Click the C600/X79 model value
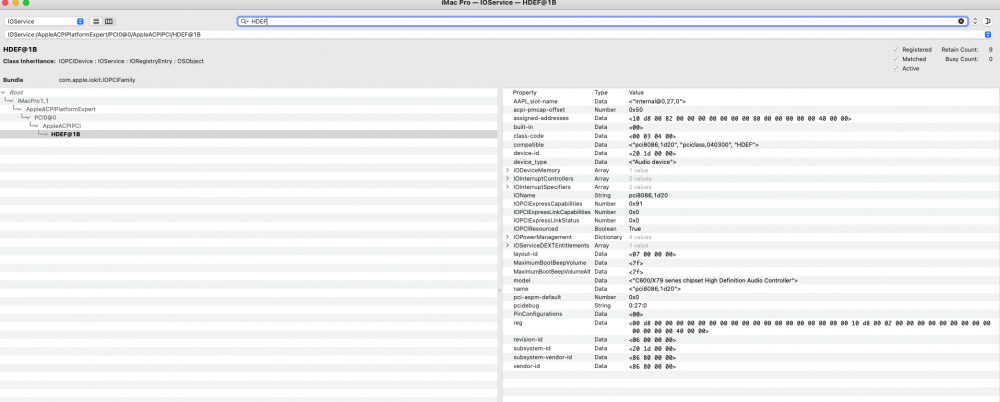The height and width of the screenshot is (402, 1000). 714,281
